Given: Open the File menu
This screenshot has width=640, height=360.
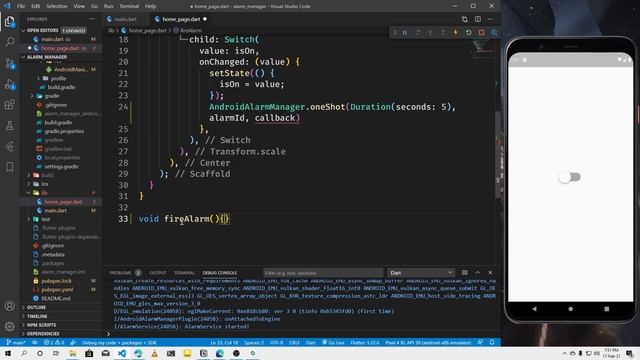Looking at the screenshot, I should pyautogui.click(x=21, y=6).
